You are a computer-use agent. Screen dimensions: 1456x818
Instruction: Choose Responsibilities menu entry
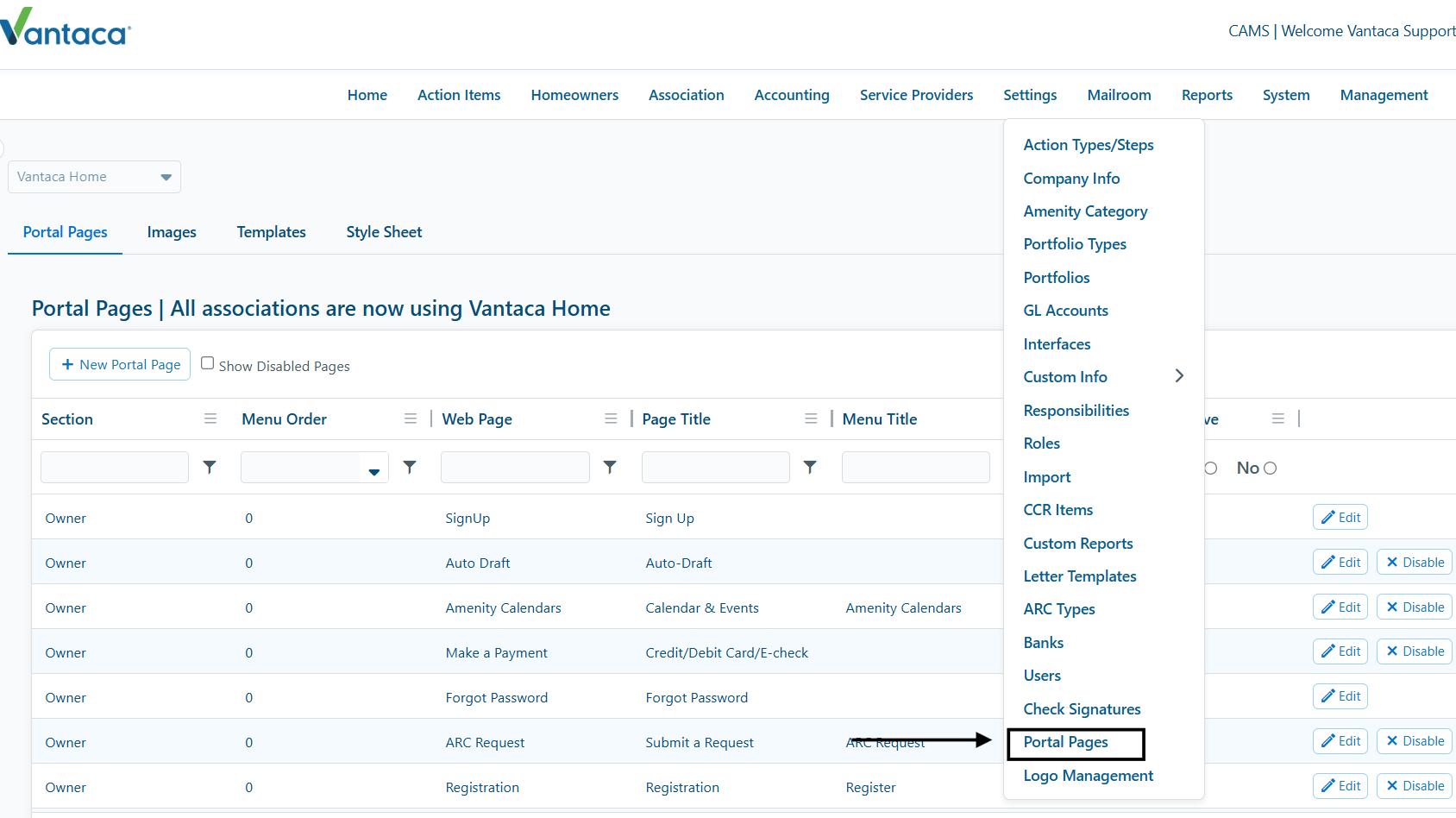pyautogui.click(x=1076, y=411)
